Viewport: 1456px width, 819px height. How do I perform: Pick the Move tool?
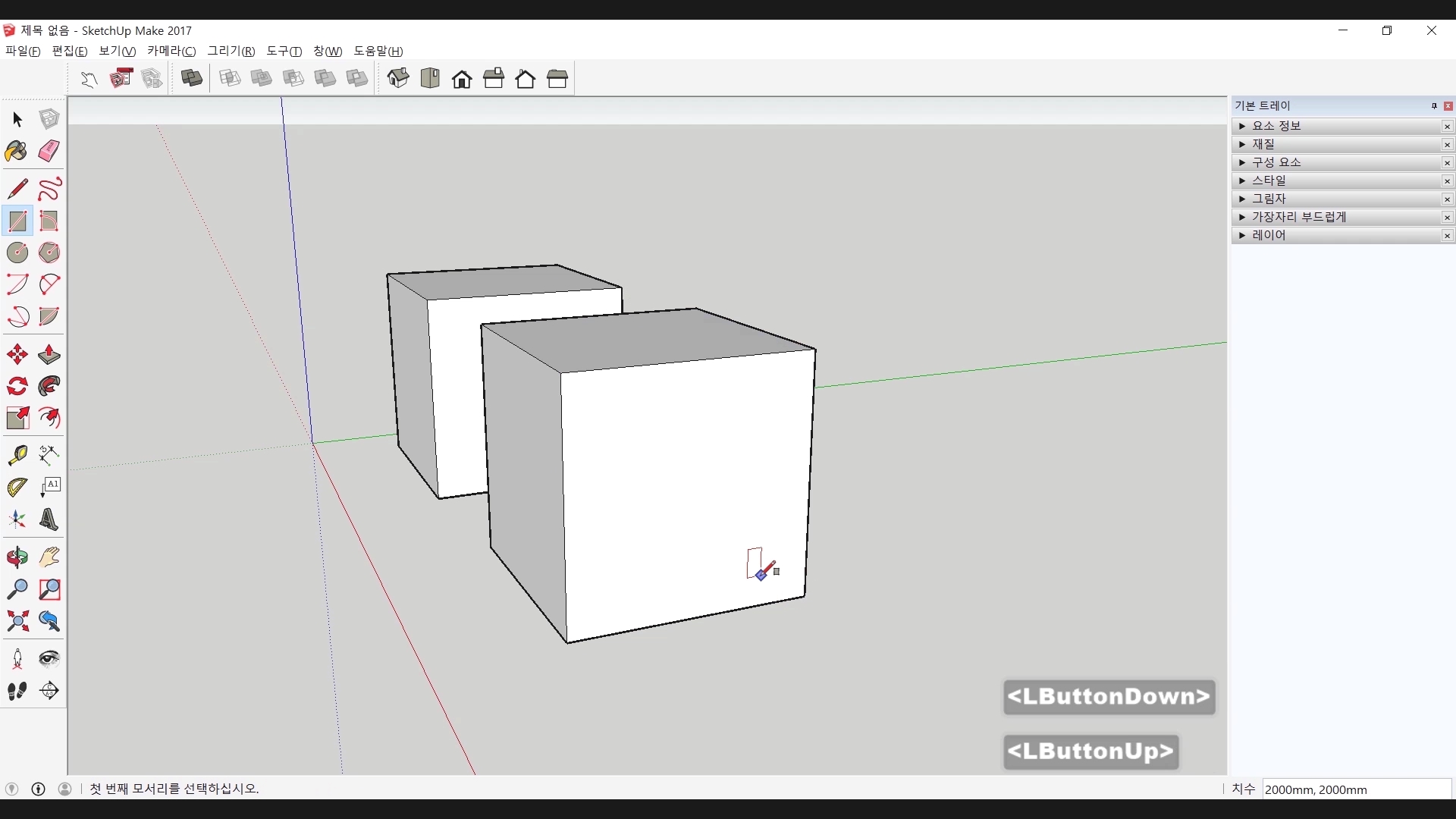(x=17, y=355)
